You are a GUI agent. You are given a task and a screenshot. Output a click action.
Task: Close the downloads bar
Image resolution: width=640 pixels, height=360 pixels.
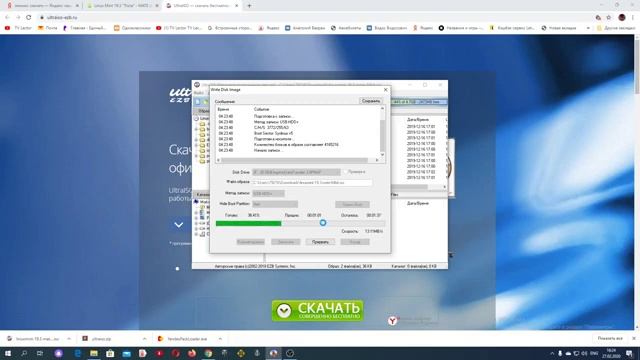coord(634,338)
